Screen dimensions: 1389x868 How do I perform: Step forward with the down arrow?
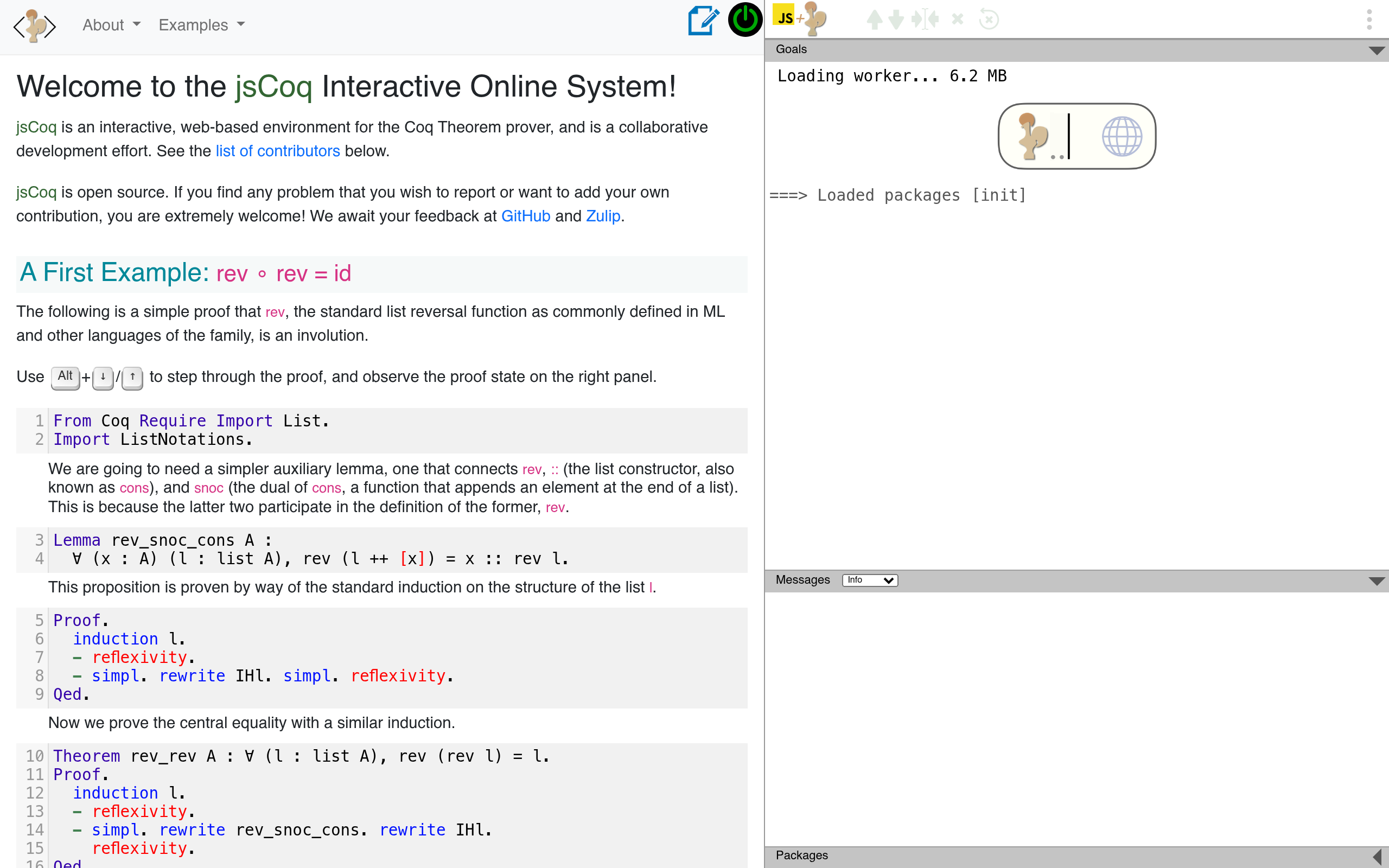pyautogui.click(x=896, y=20)
